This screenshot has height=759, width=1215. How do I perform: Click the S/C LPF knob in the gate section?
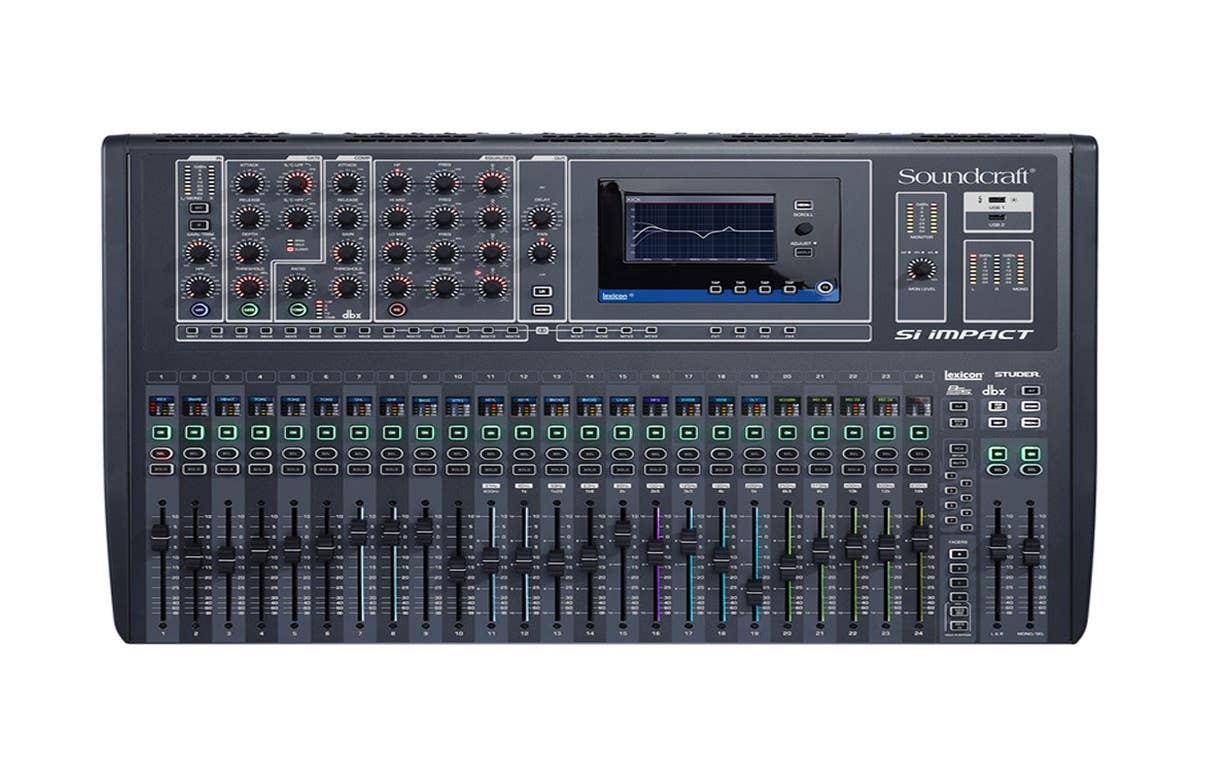[298, 182]
